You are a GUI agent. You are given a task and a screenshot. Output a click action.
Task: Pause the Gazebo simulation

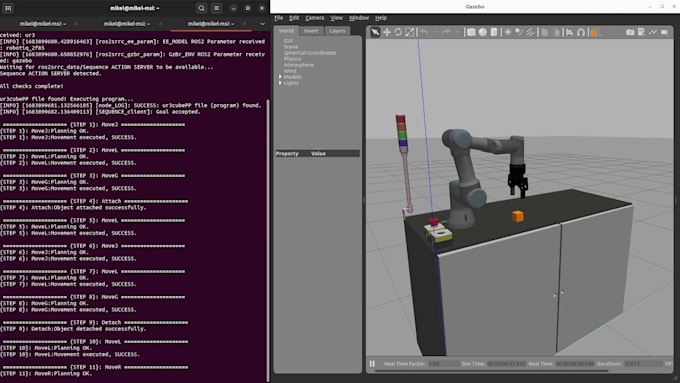(x=372, y=364)
